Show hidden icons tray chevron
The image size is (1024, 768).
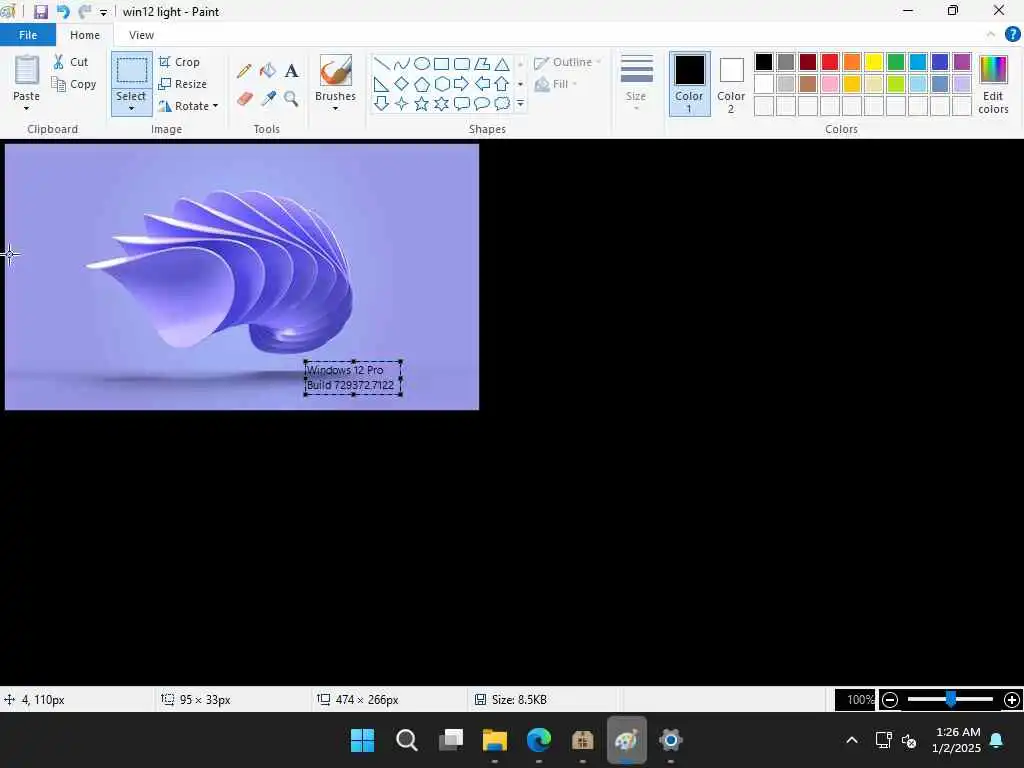click(852, 740)
